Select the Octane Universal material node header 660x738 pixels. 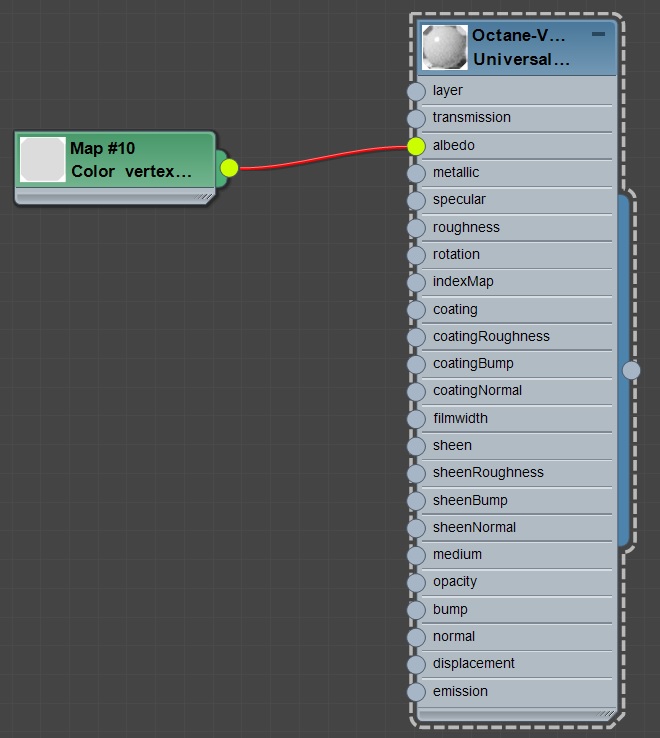(x=516, y=48)
